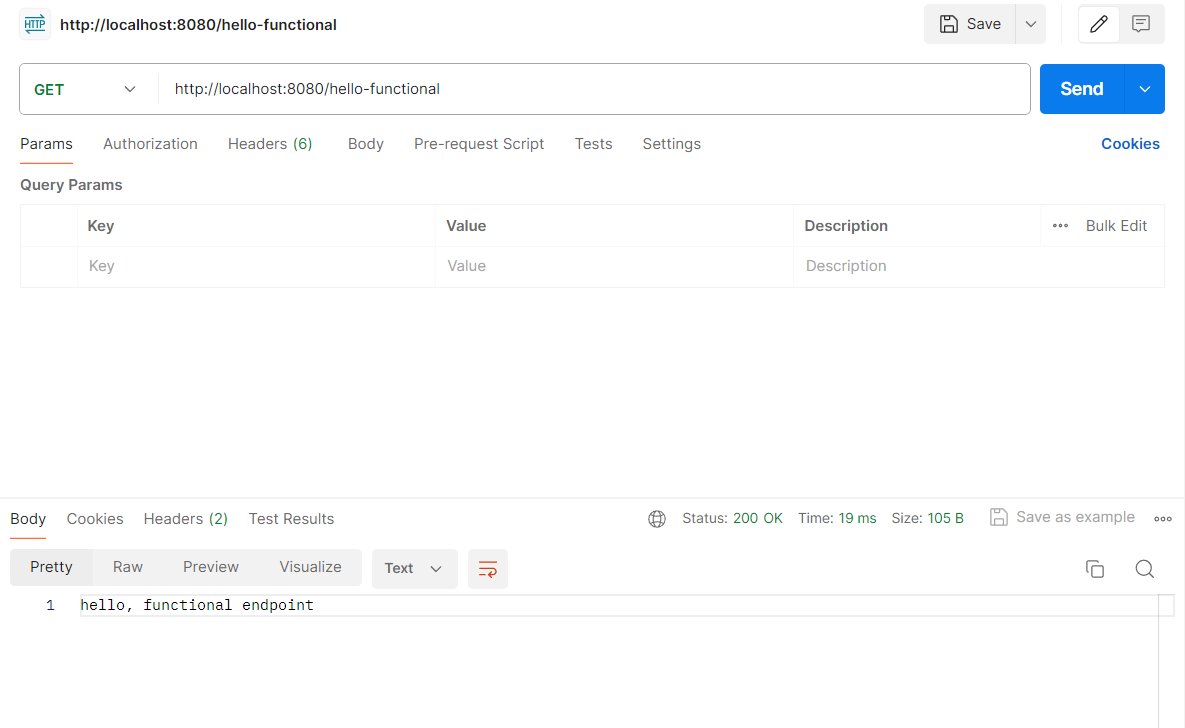Open the Tests tab
This screenshot has width=1185, height=728.
click(x=593, y=144)
